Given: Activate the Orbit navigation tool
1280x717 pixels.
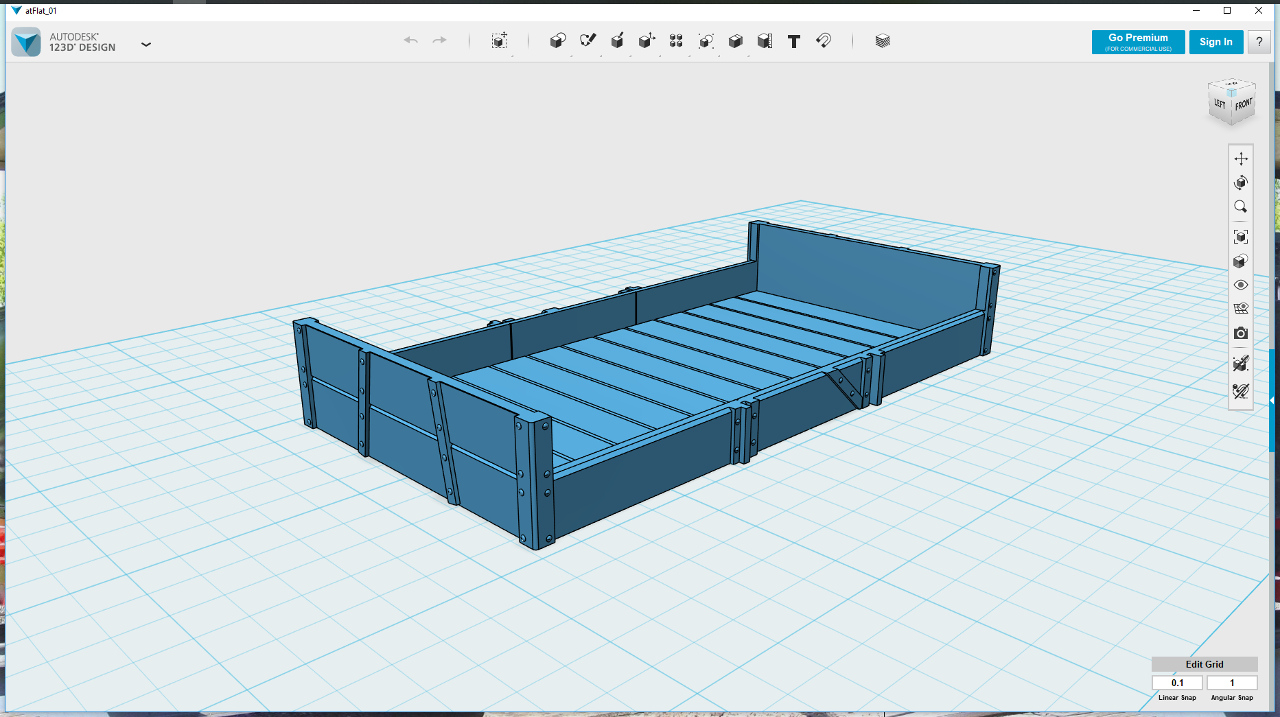Looking at the screenshot, I should pos(1241,183).
